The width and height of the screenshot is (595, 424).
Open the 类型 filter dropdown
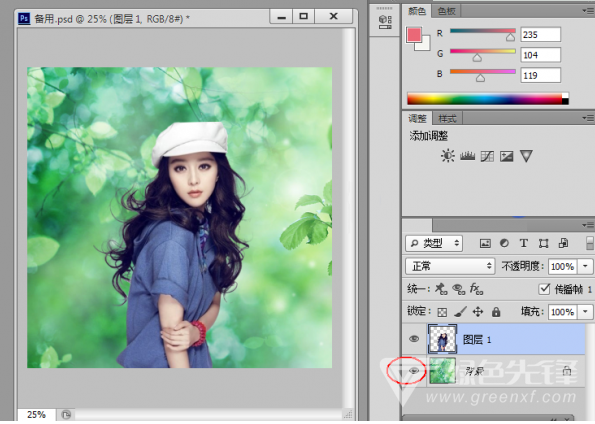434,243
